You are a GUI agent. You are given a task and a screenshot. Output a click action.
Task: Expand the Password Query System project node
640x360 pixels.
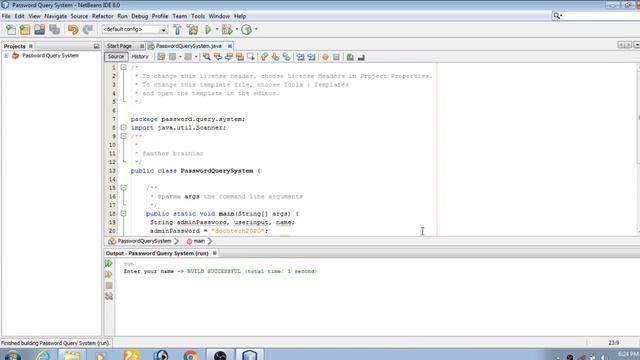click(6, 56)
